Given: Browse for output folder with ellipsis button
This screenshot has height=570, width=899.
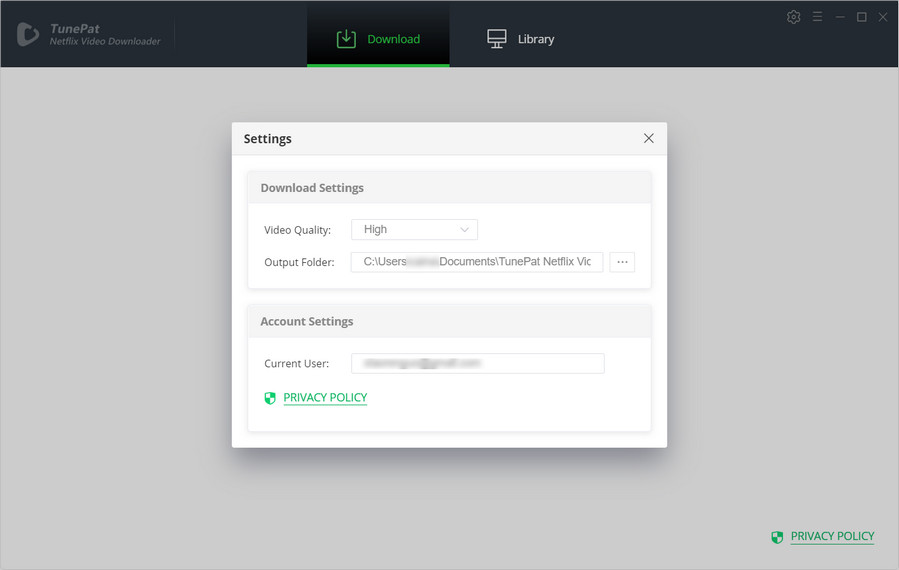Looking at the screenshot, I should coord(622,262).
